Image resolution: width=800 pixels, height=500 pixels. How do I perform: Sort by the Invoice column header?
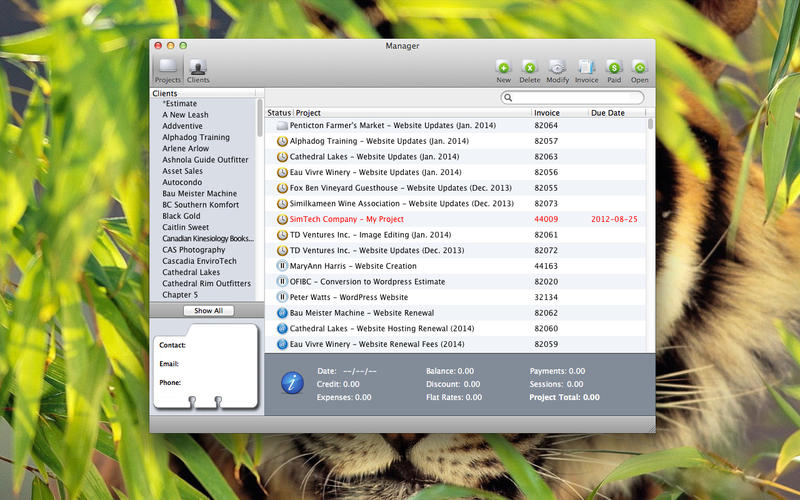tap(558, 113)
